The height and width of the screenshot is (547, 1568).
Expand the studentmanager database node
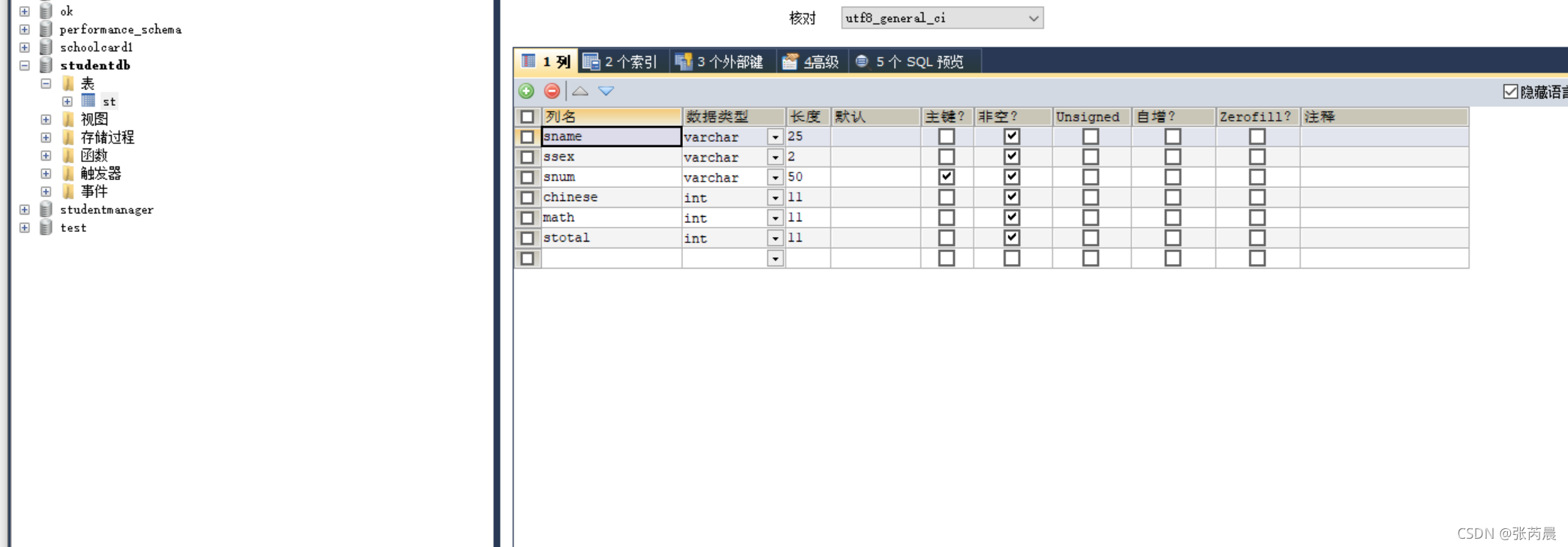tap(24, 209)
